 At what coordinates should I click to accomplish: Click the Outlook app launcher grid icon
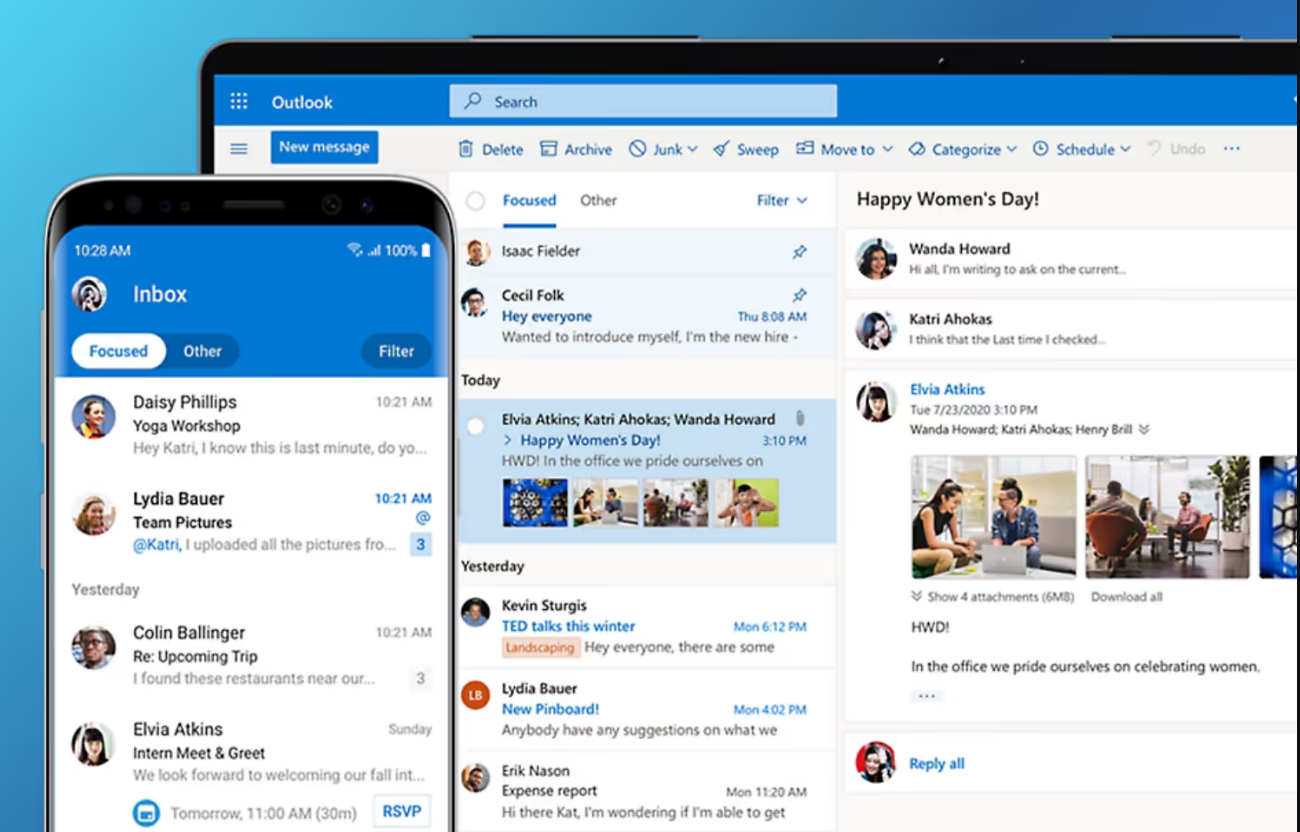tap(238, 101)
